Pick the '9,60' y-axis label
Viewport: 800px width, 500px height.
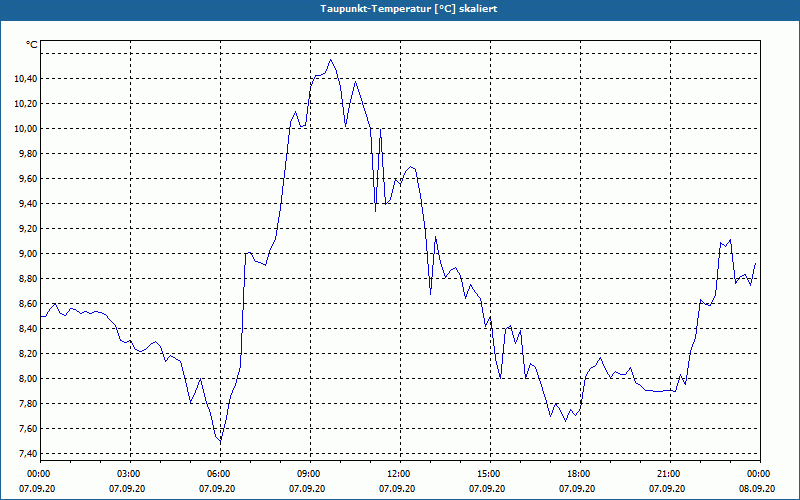tap(27, 179)
